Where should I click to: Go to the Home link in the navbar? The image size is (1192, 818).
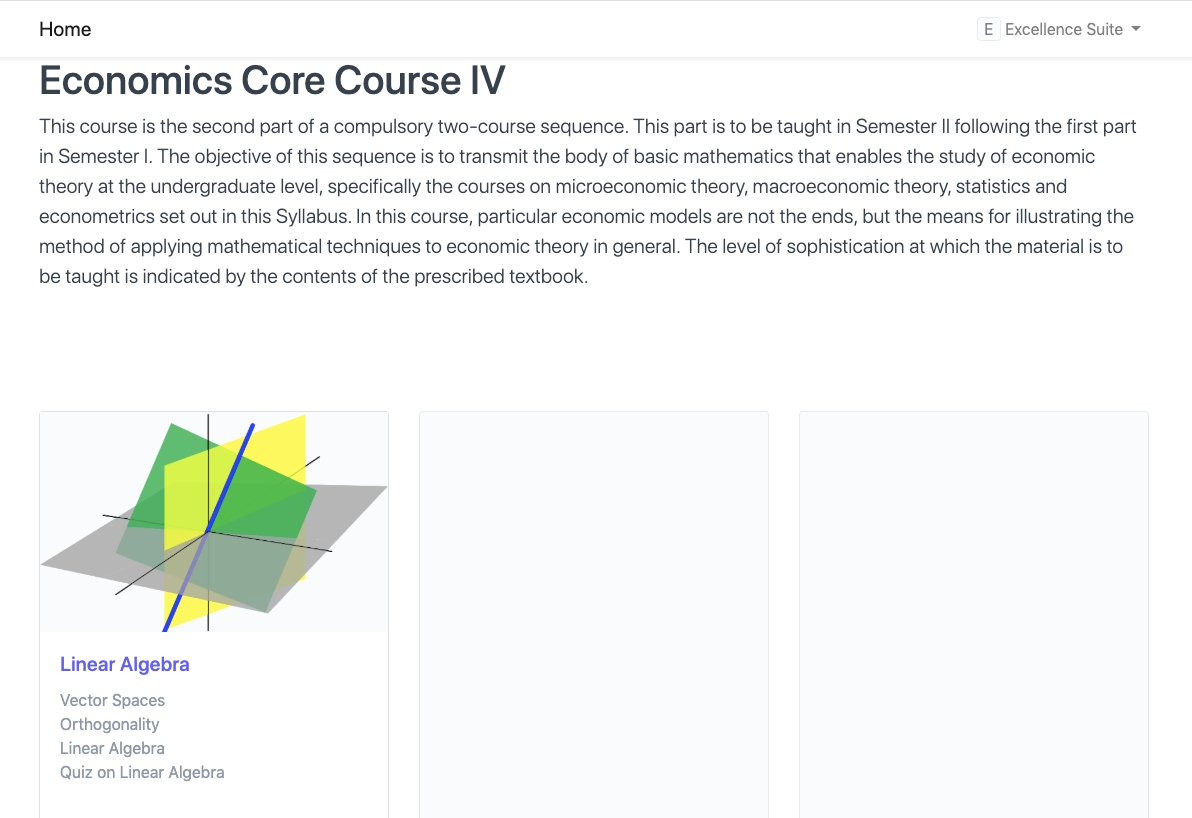(x=65, y=29)
